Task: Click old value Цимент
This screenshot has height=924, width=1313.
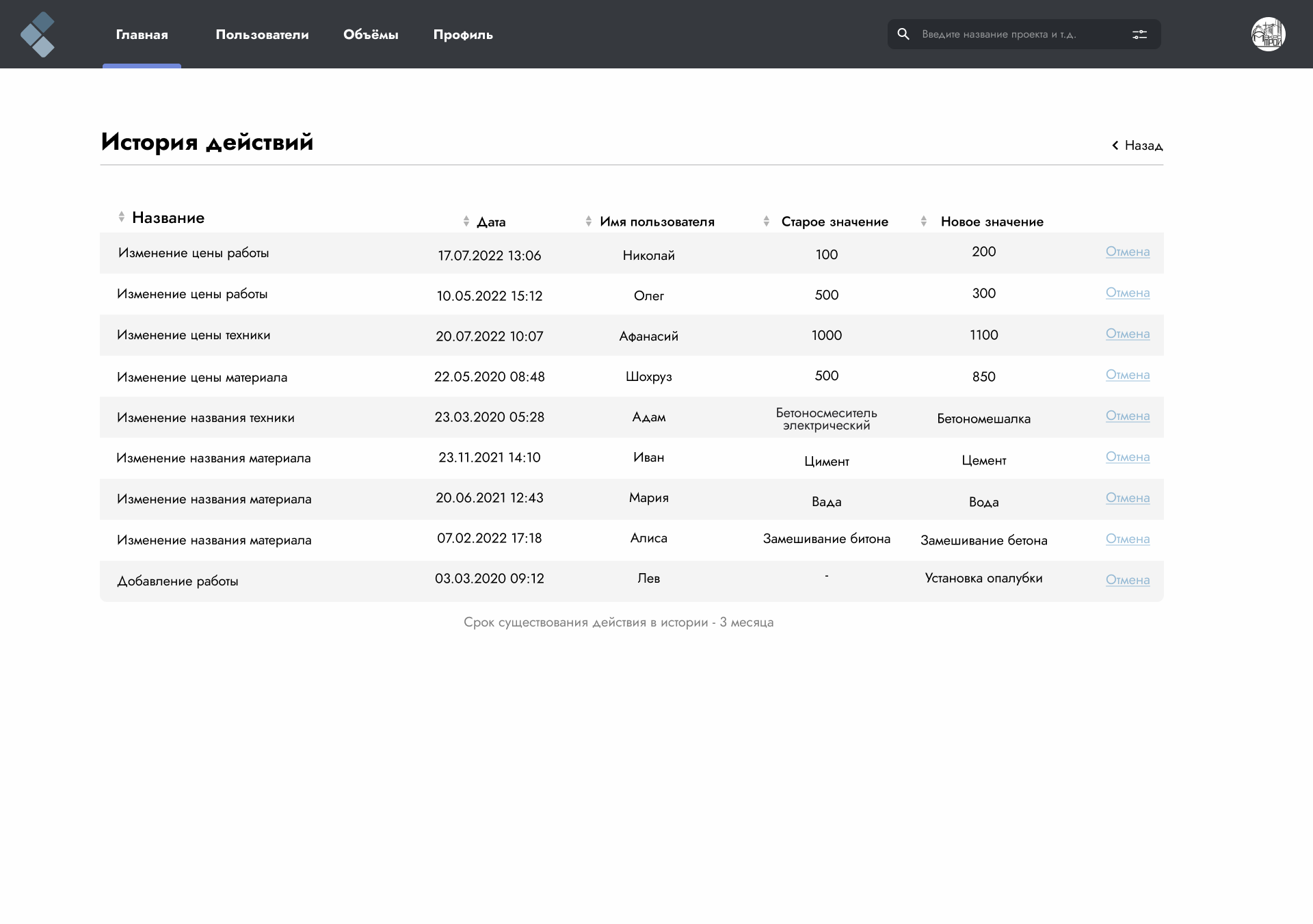Action: (827, 462)
